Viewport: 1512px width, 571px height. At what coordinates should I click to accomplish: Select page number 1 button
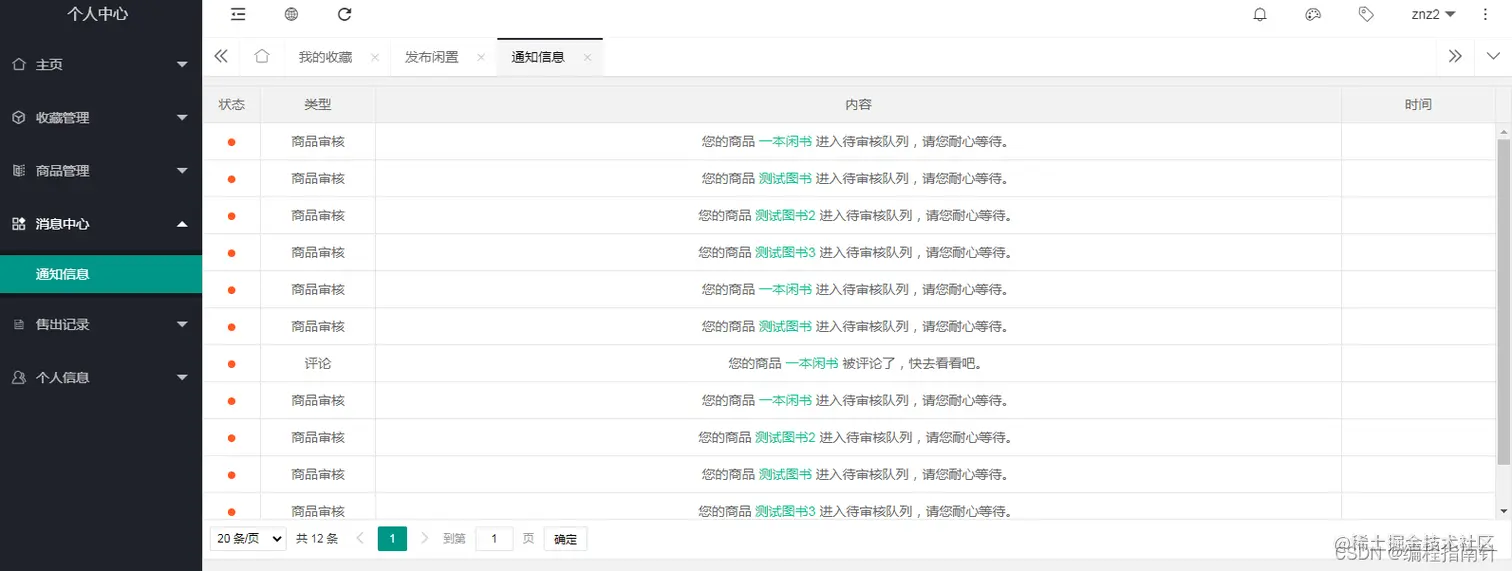[392, 539]
